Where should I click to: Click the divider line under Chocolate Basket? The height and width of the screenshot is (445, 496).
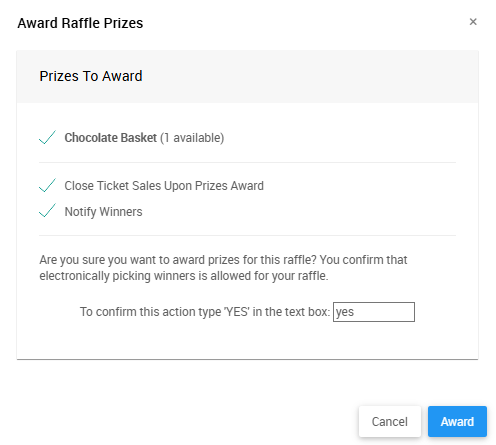click(x=247, y=163)
